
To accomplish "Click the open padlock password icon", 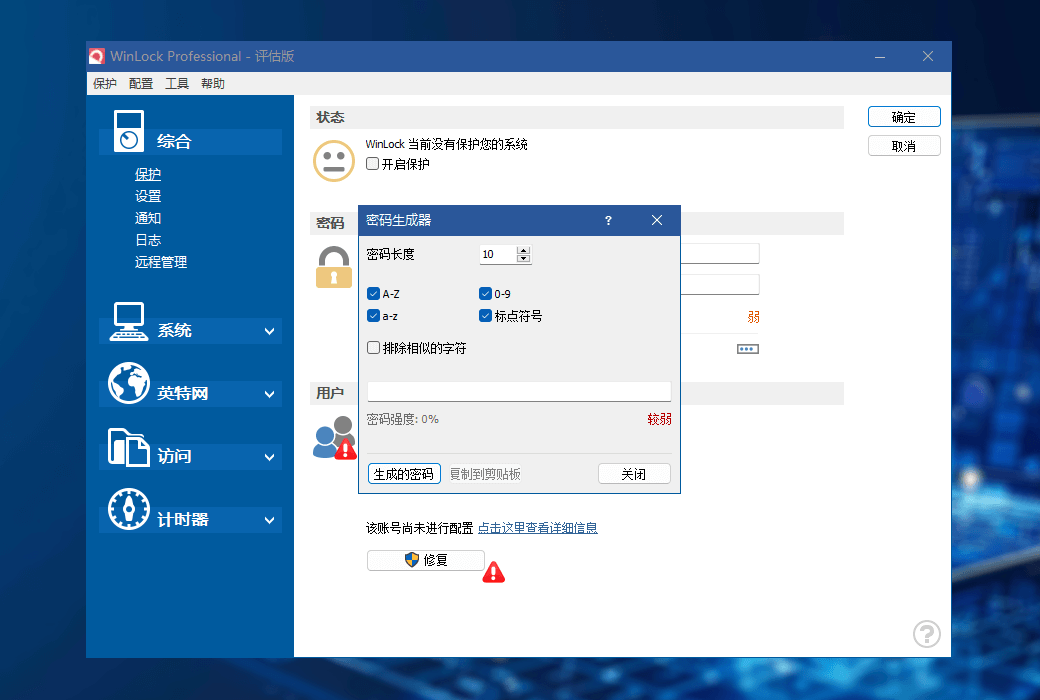I will (334, 267).
